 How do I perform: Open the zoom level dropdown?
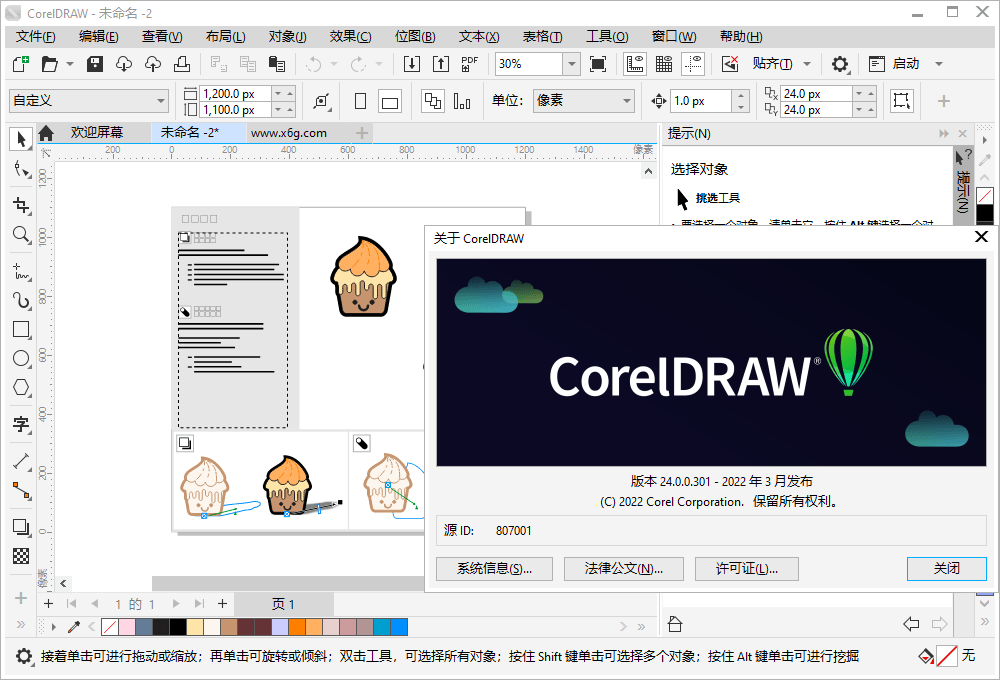[572, 63]
